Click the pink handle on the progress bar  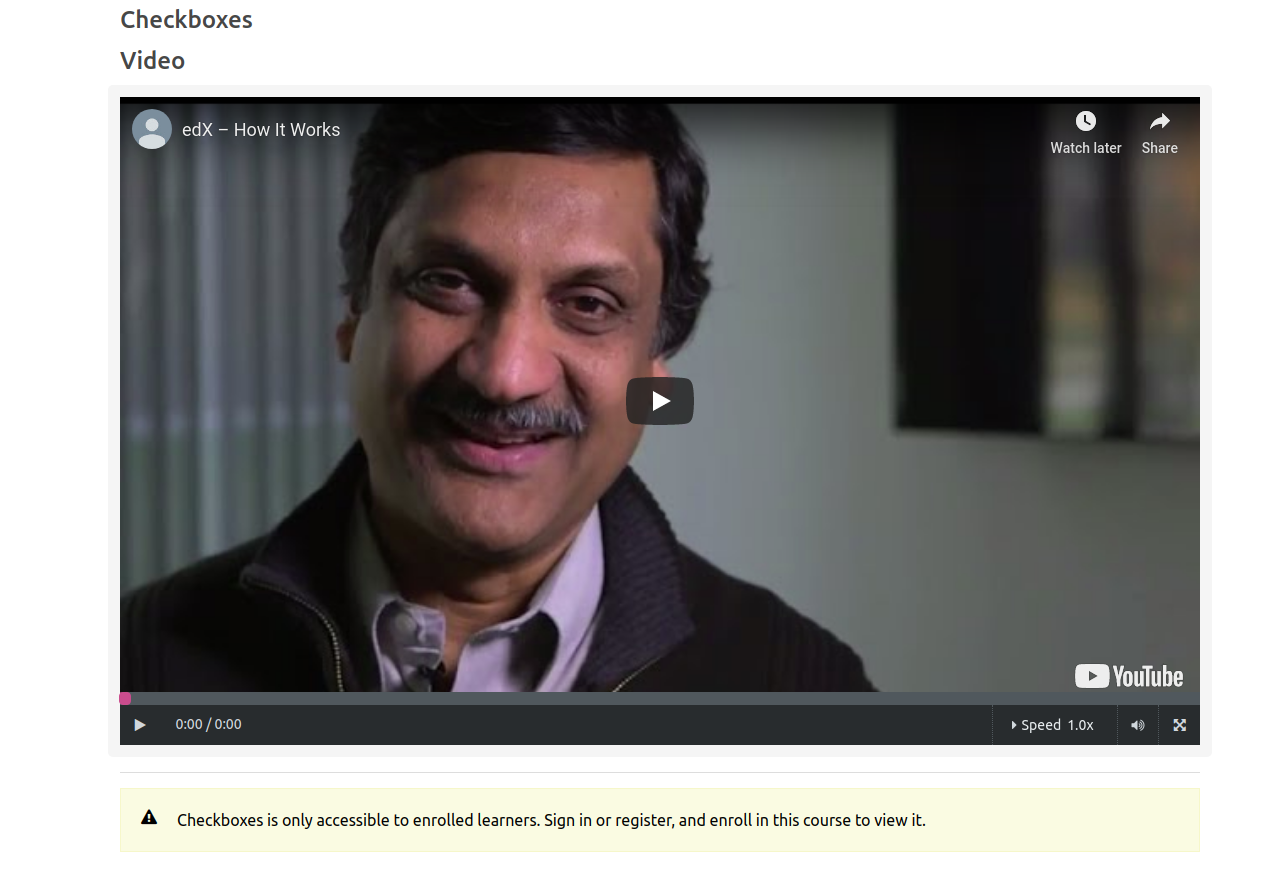[x=125, y=698]
